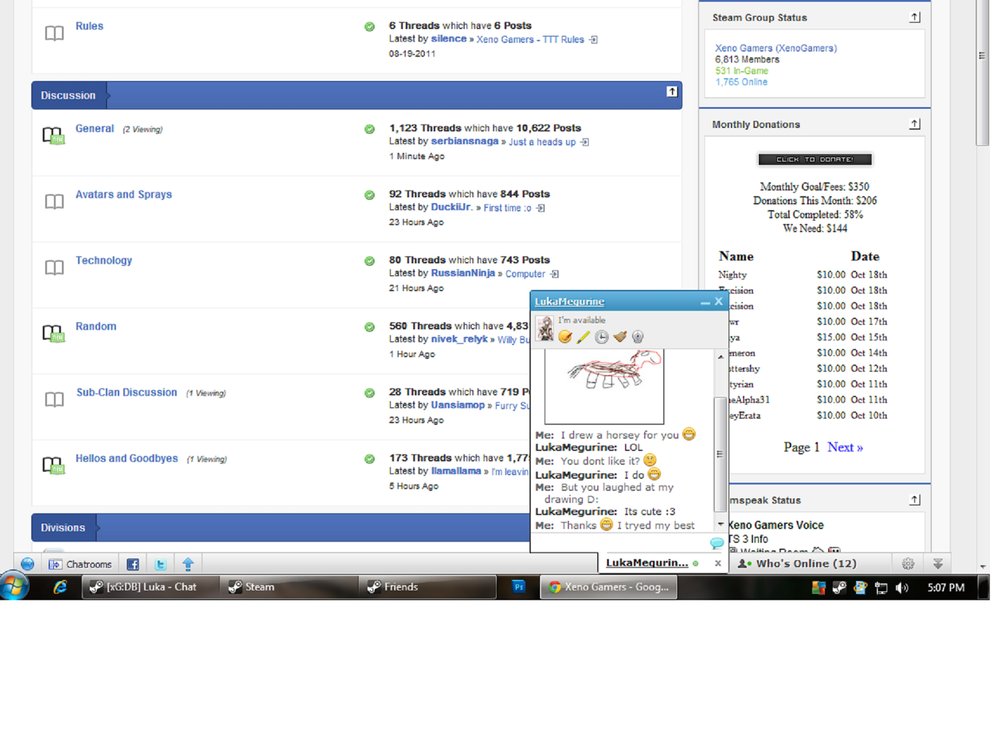Select LukaMegurin... tab in chat bar

647,563
